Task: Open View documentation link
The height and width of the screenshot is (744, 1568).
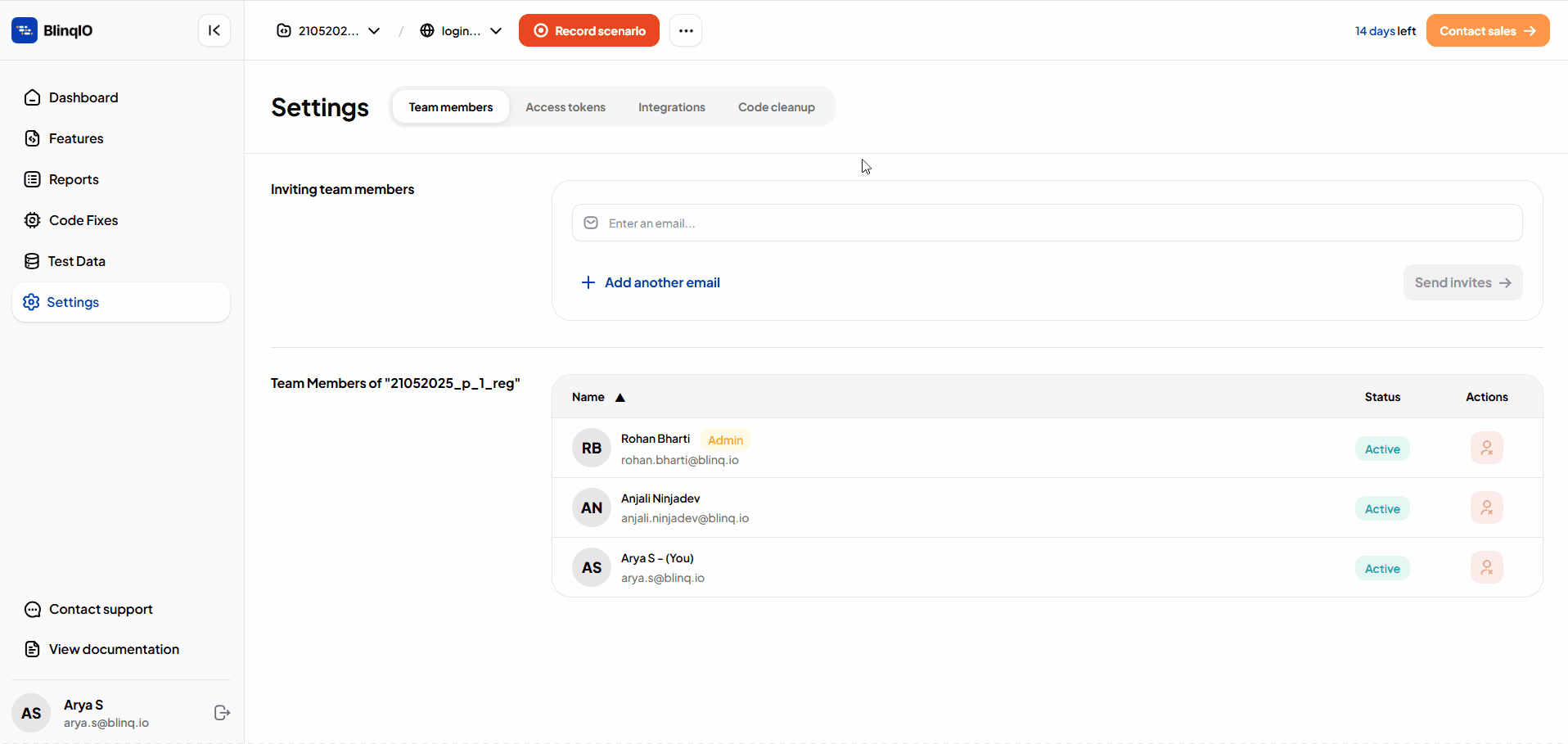Action: (x=114, y=649)
